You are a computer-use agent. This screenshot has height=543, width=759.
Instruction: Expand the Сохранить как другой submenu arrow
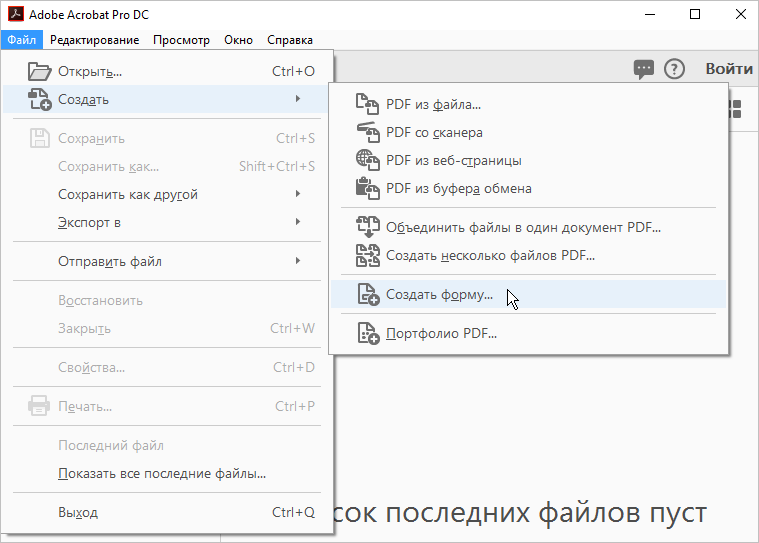298,194
